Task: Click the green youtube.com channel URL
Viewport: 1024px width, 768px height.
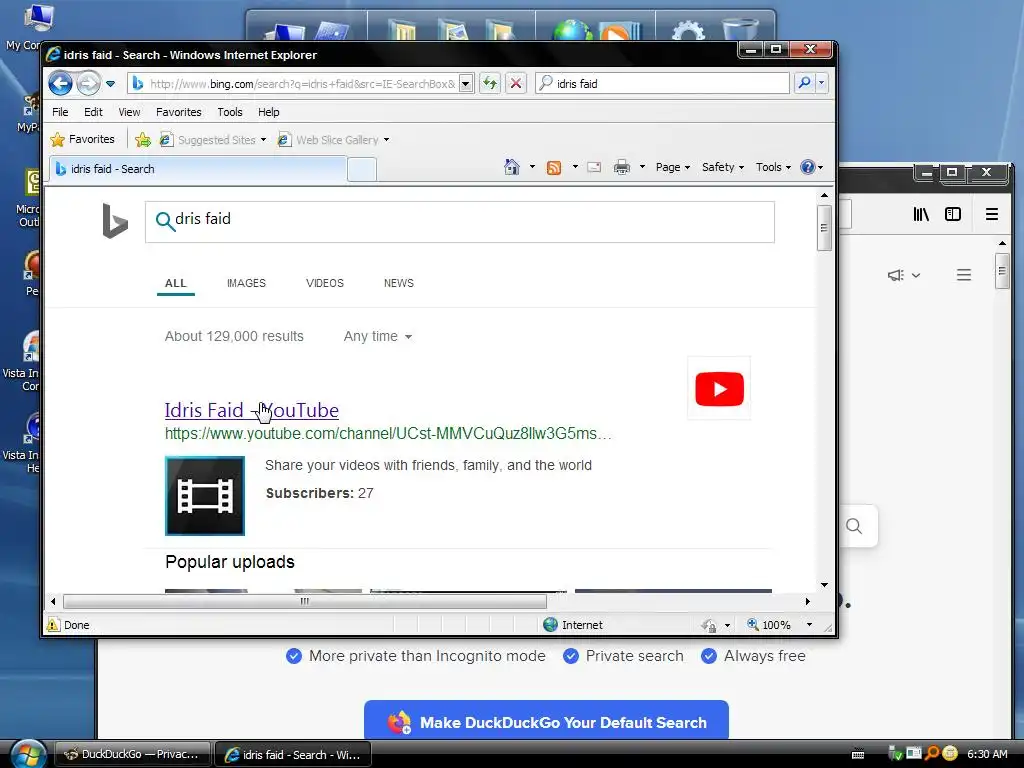Action: pyautogui.click(x=388, y=434)
